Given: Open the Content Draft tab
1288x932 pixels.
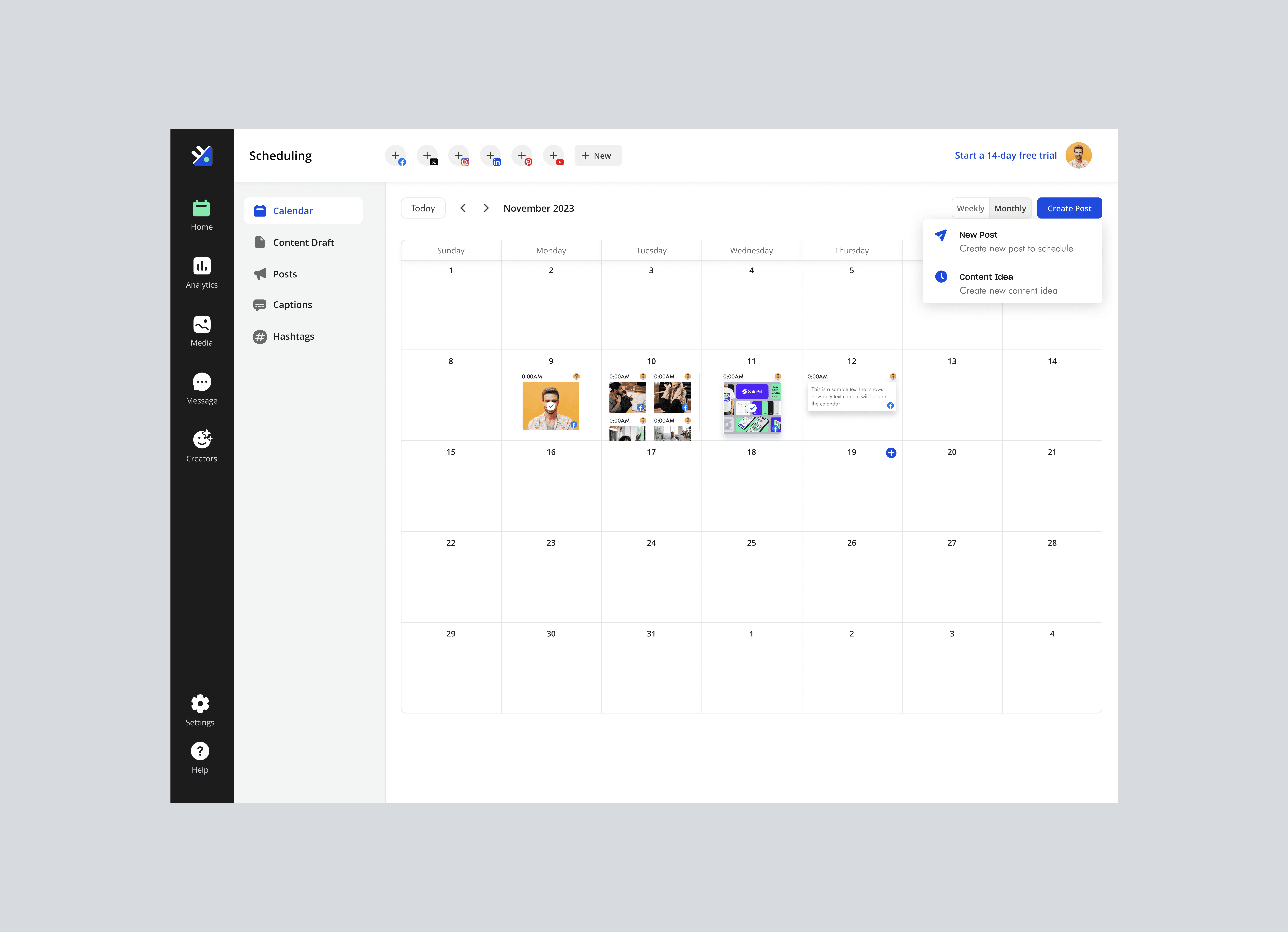Looking at the screenshot, I should [x=303, y=243].
